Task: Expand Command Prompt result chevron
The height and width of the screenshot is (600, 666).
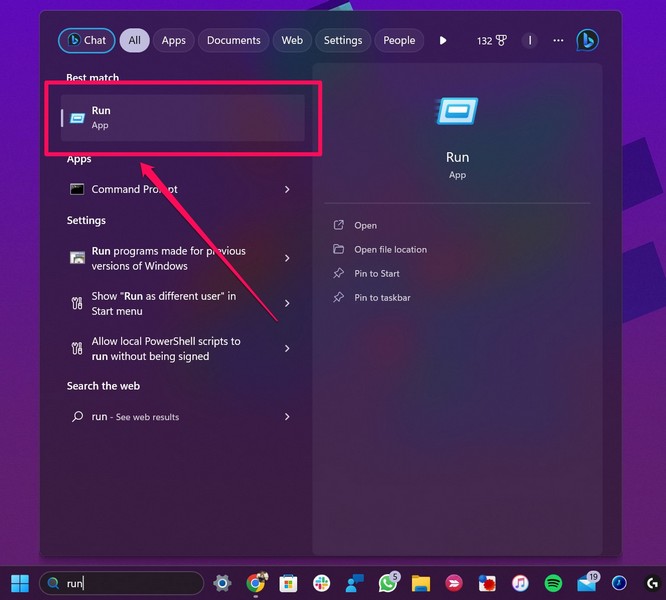Action: tap(287, 189)
